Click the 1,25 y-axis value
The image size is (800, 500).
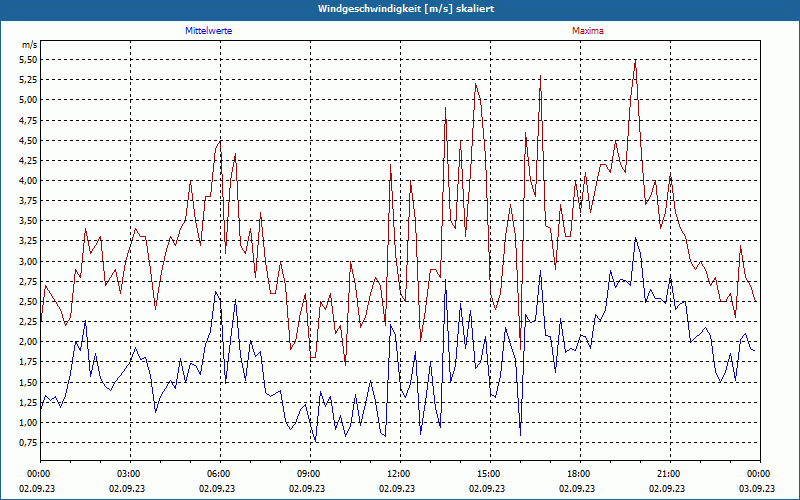point(30,402)
